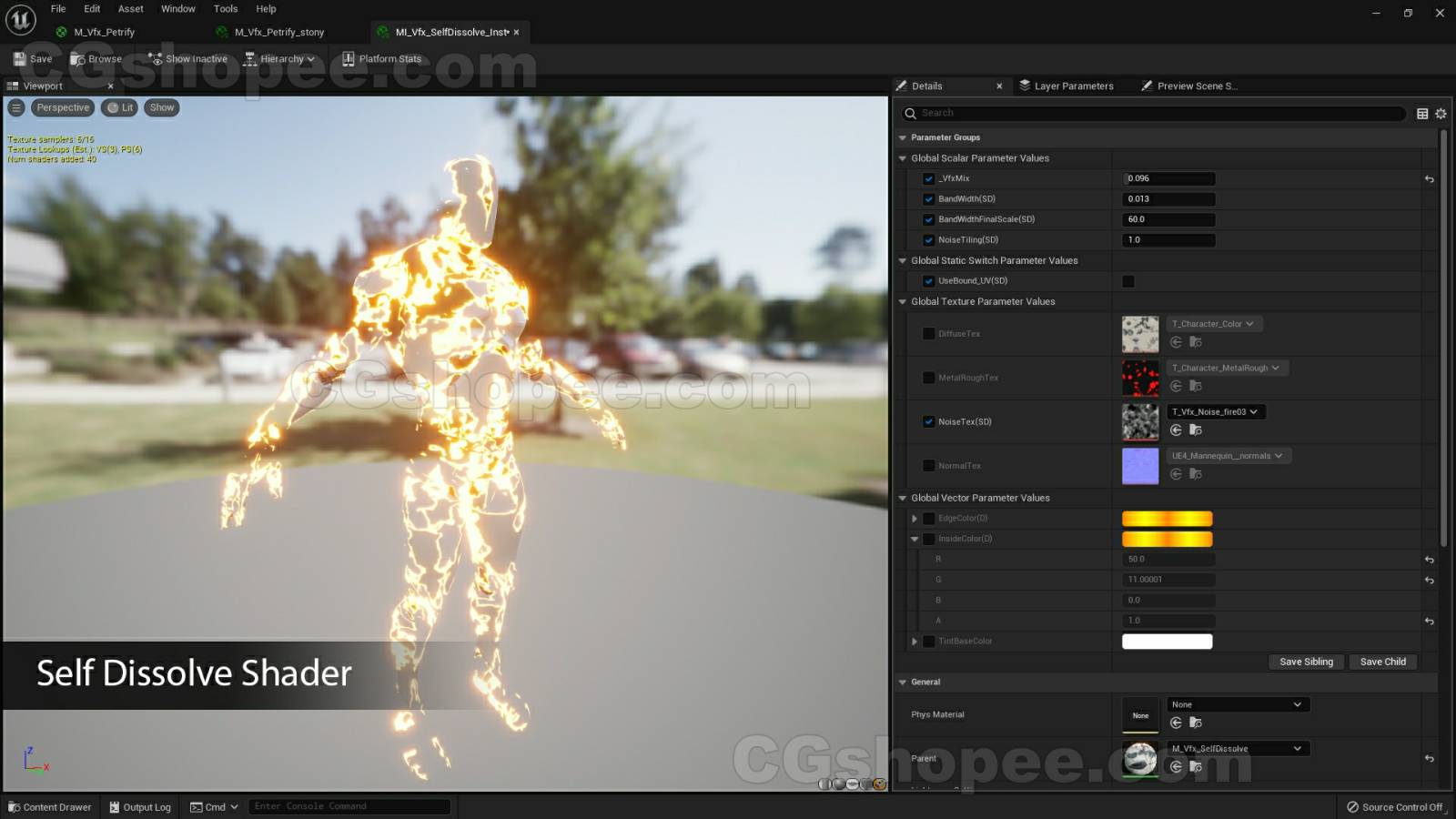1456x819 pixels.
Task: Toggle the BandWidth(SD) override checkbox
Action: click(x=928, y=199)
